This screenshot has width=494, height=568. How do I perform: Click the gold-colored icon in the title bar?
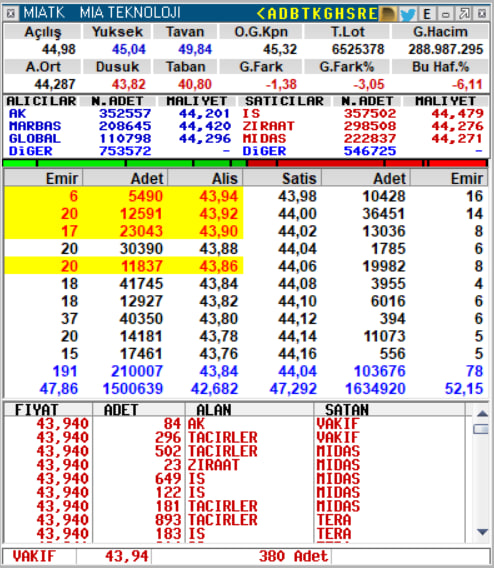pos(388,14)
